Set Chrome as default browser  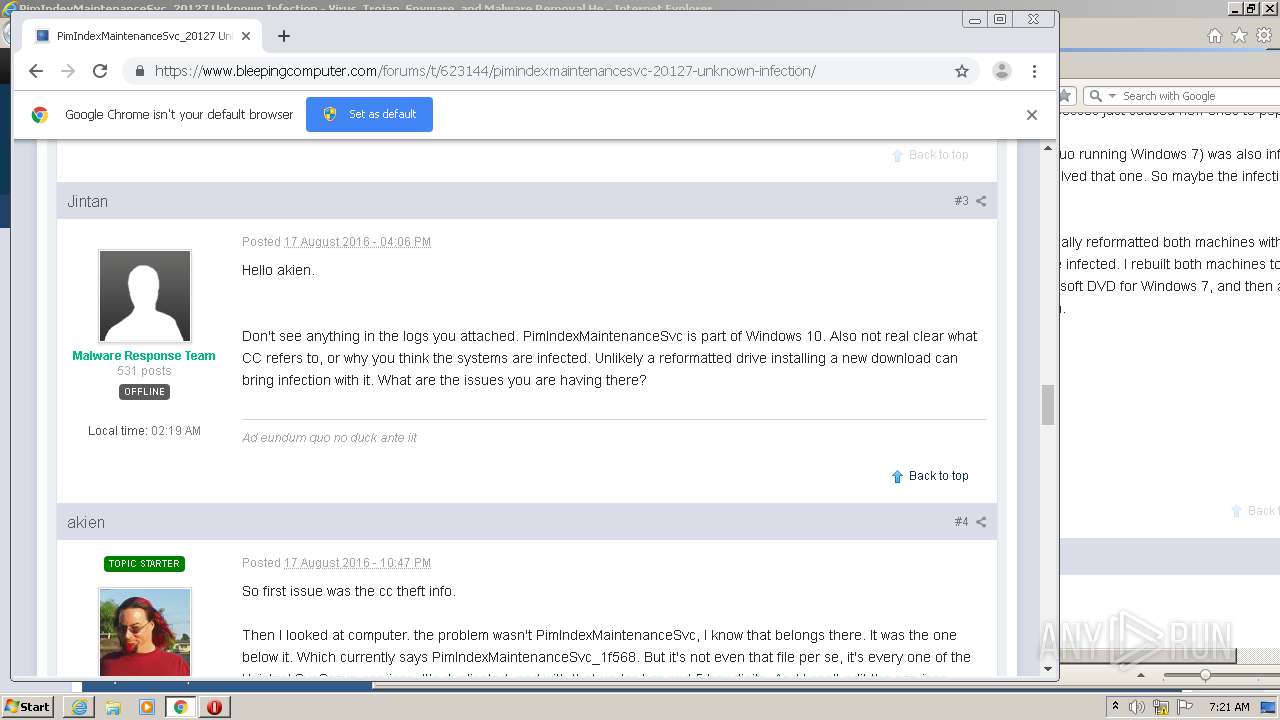click(369, 114)
